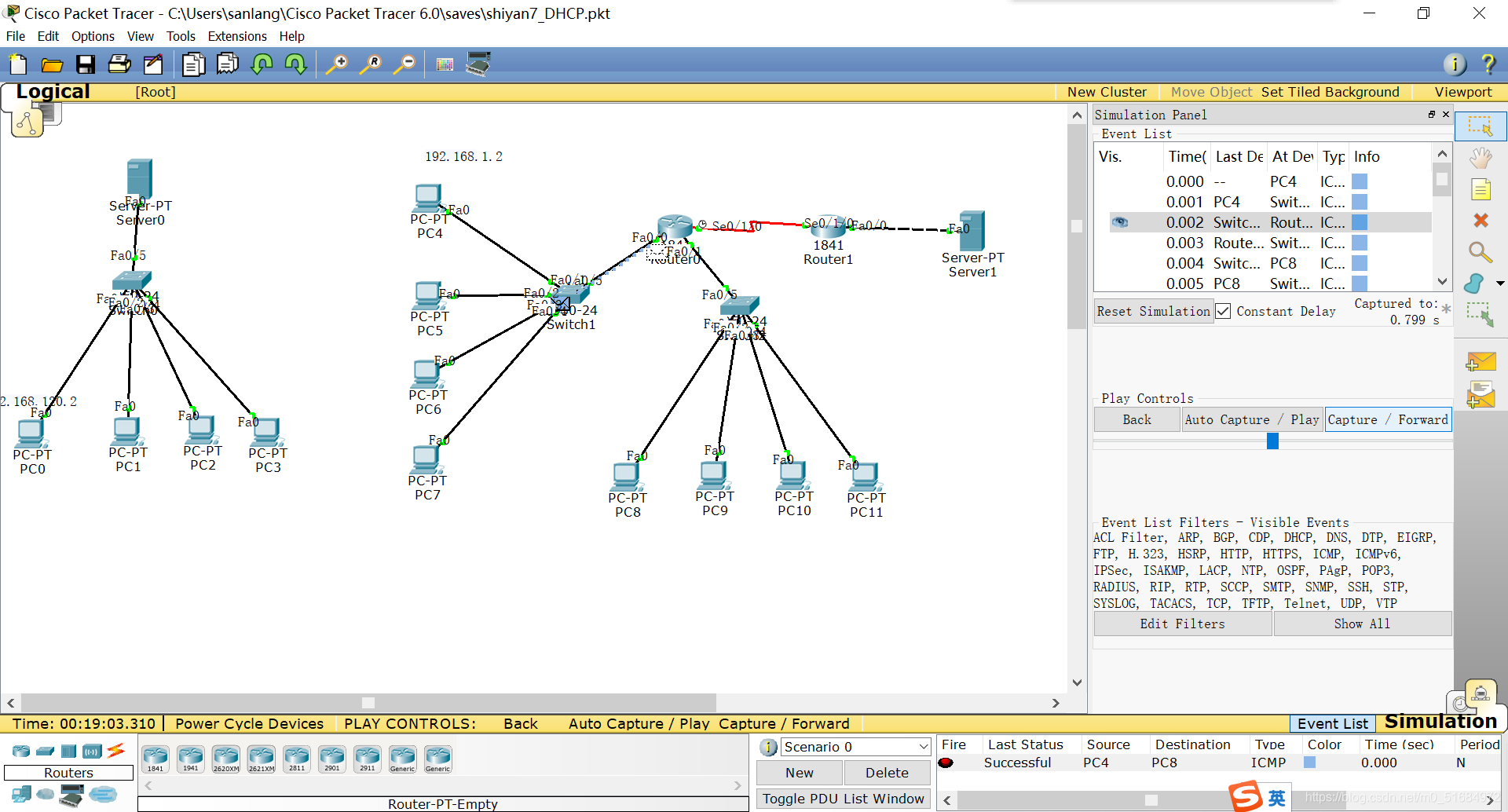Viewport: 1508px width, 812px height.
Task: Click the Edit Filters button
Action: (1182, 624)
